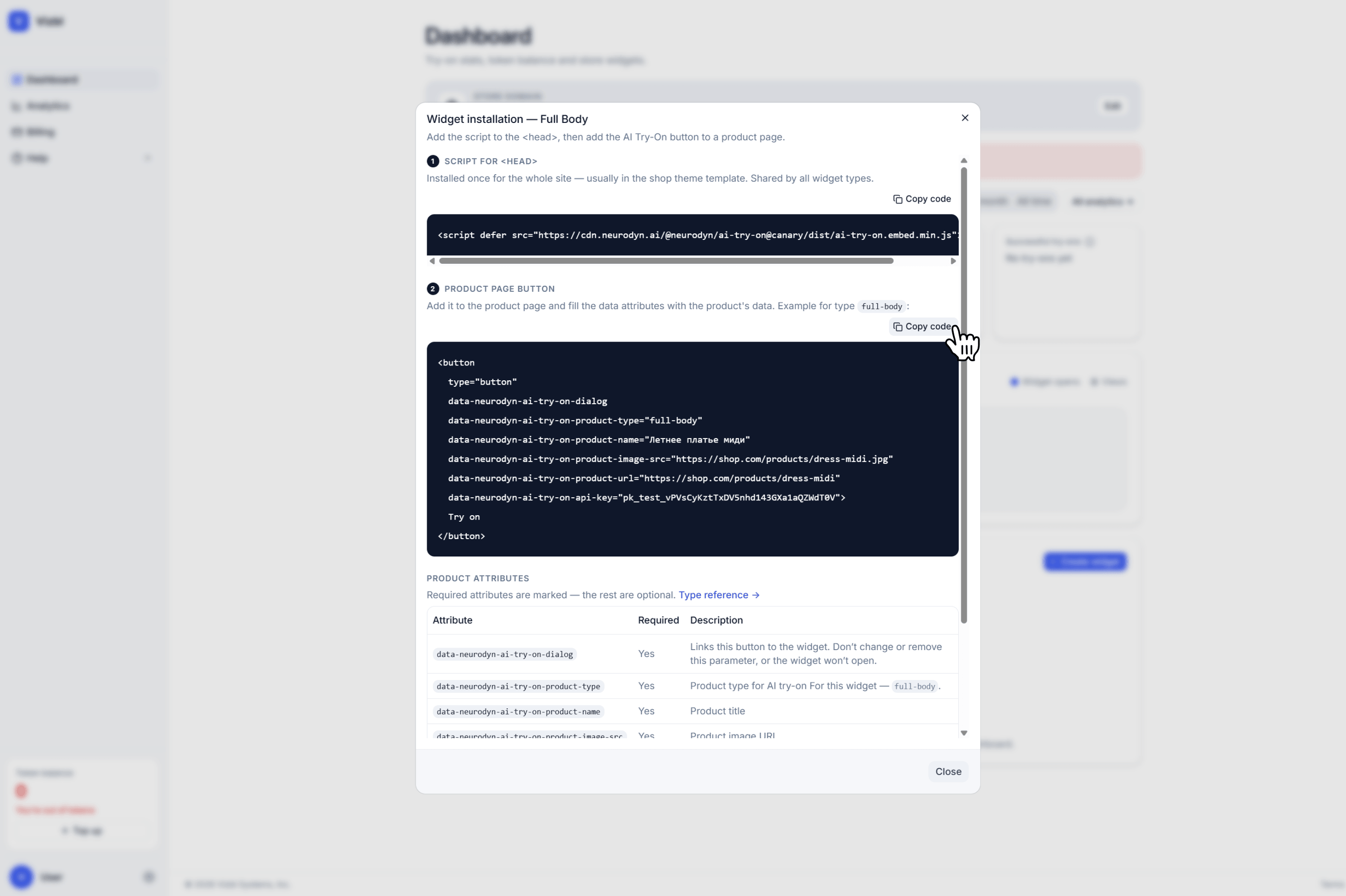
Task: Copy the product page button code
Action: point(921,326)
